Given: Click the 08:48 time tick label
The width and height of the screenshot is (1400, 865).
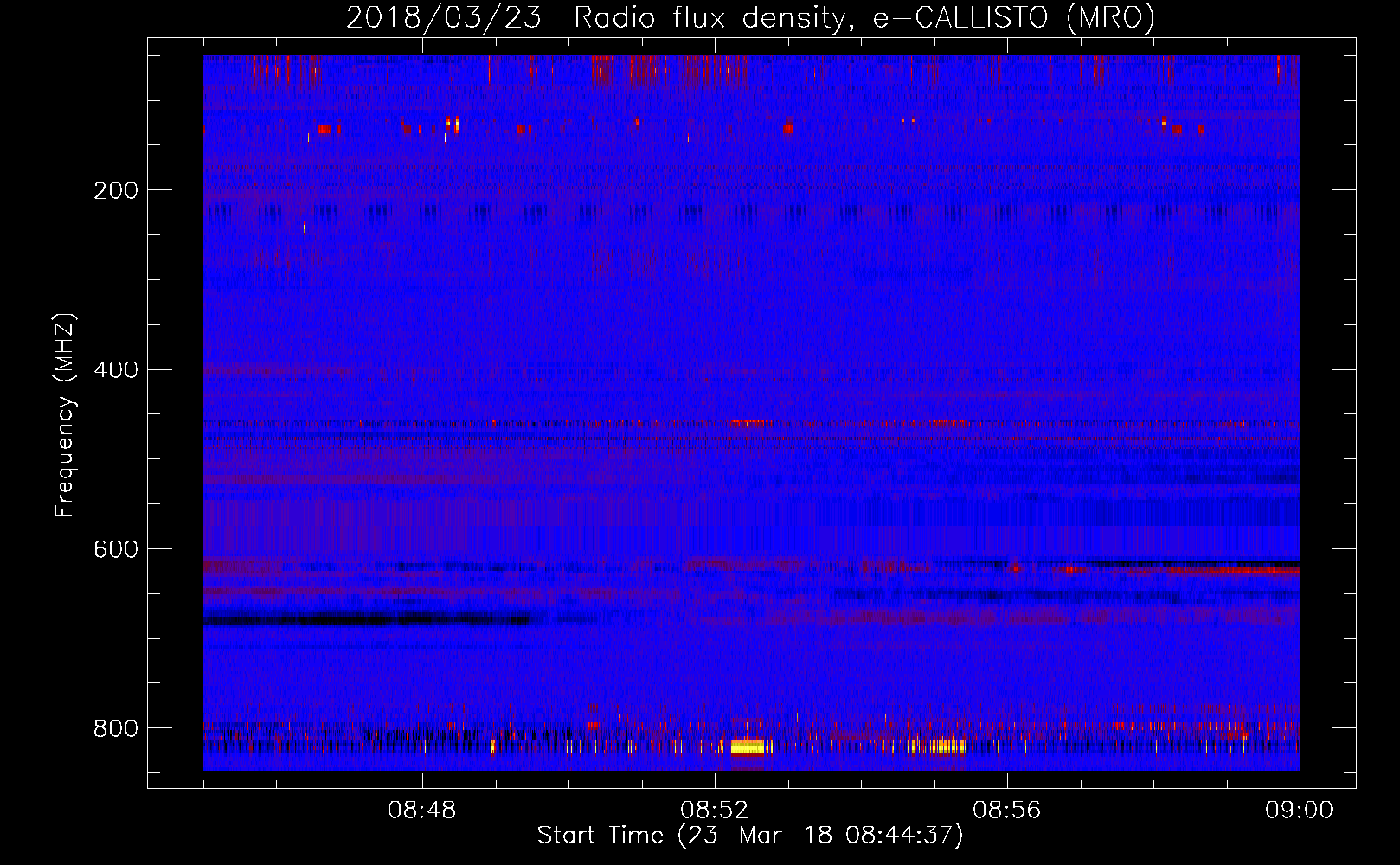Looking at the screenshot, I should pos(422,811).
